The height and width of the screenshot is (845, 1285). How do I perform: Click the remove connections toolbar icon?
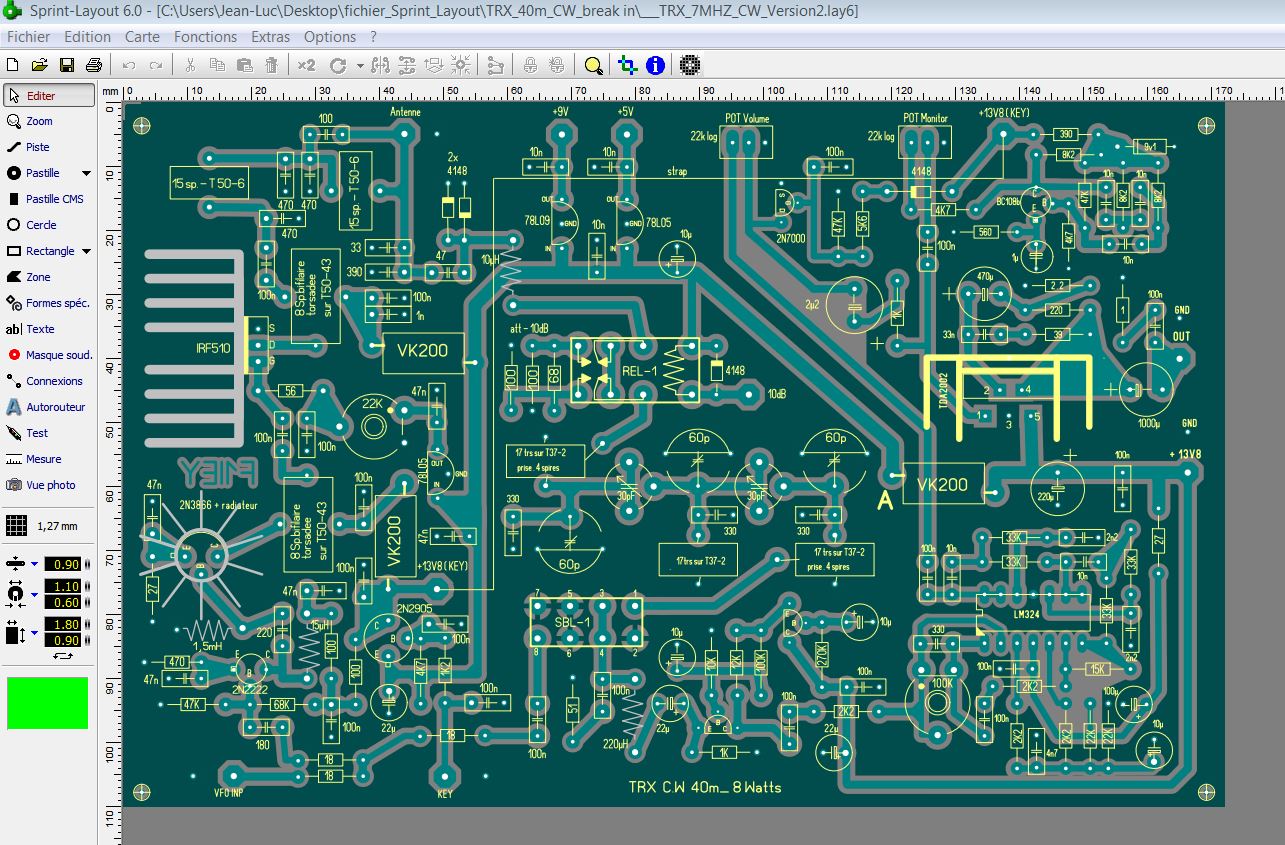tap(495, 65)
